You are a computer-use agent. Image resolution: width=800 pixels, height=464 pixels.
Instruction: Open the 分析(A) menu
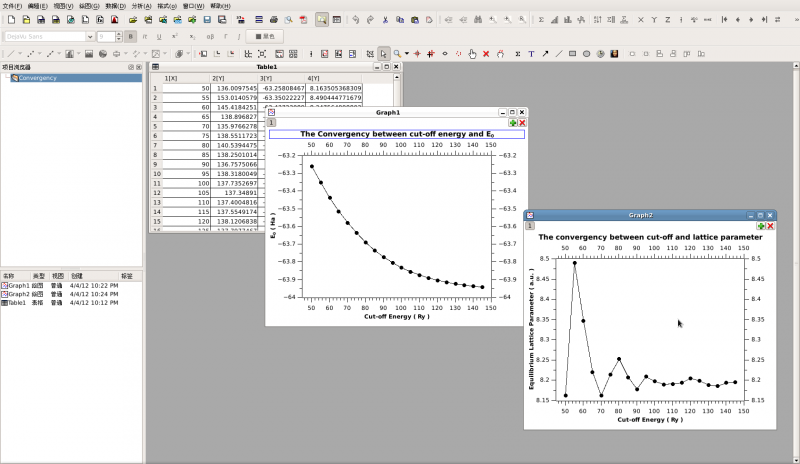[141, 6]
